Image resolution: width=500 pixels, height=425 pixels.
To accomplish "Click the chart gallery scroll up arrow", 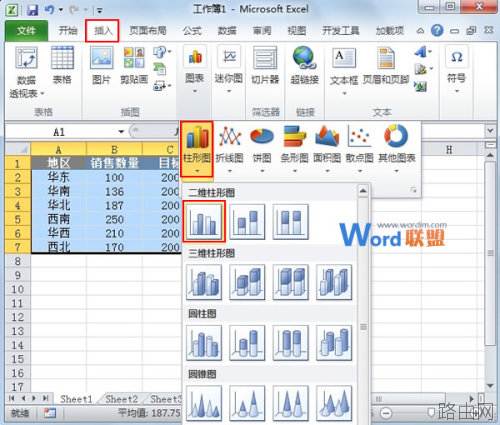I will tap(363, 191).
